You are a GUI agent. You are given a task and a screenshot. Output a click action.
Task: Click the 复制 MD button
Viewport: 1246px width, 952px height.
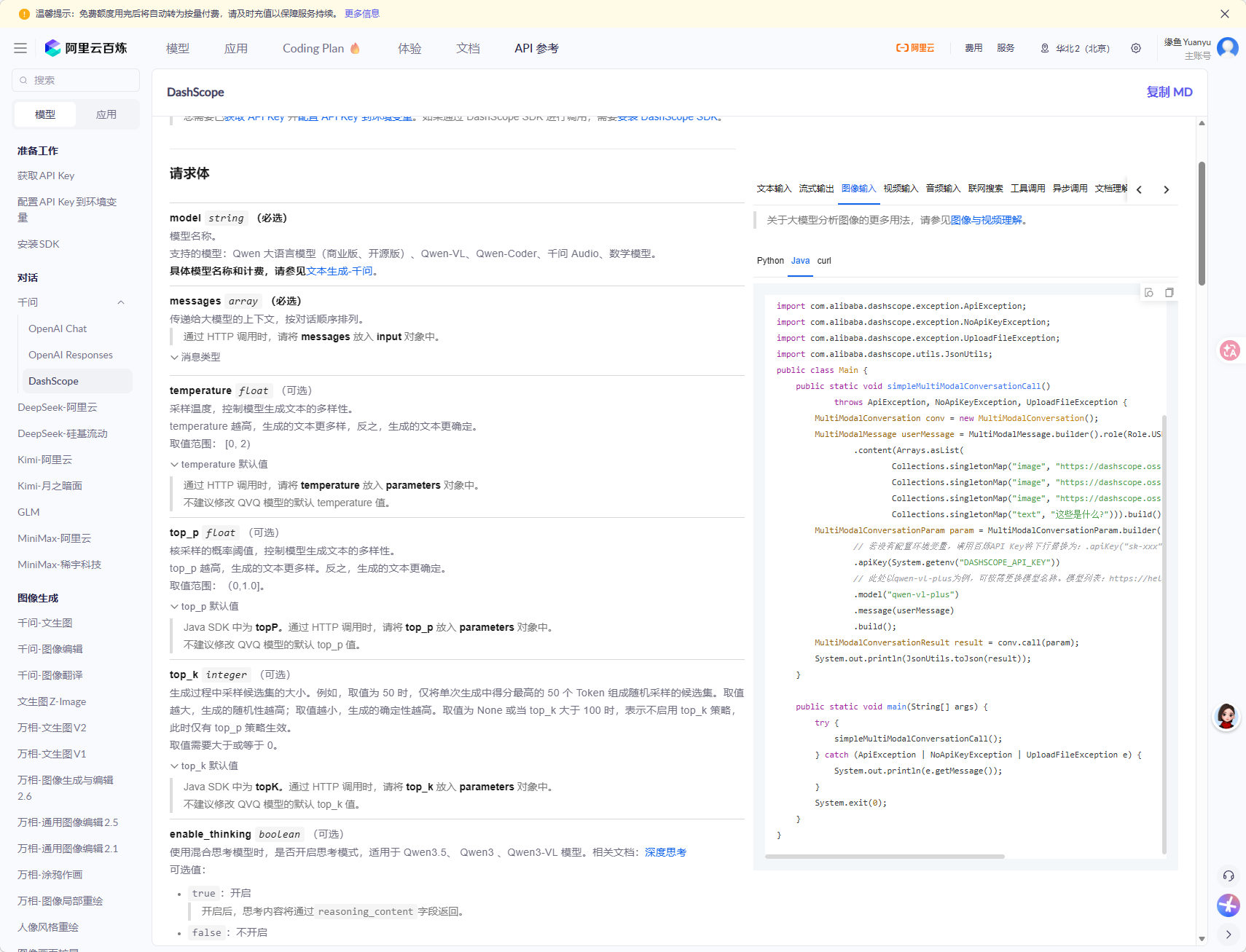pyautogui.click(x=1169, y=92)
